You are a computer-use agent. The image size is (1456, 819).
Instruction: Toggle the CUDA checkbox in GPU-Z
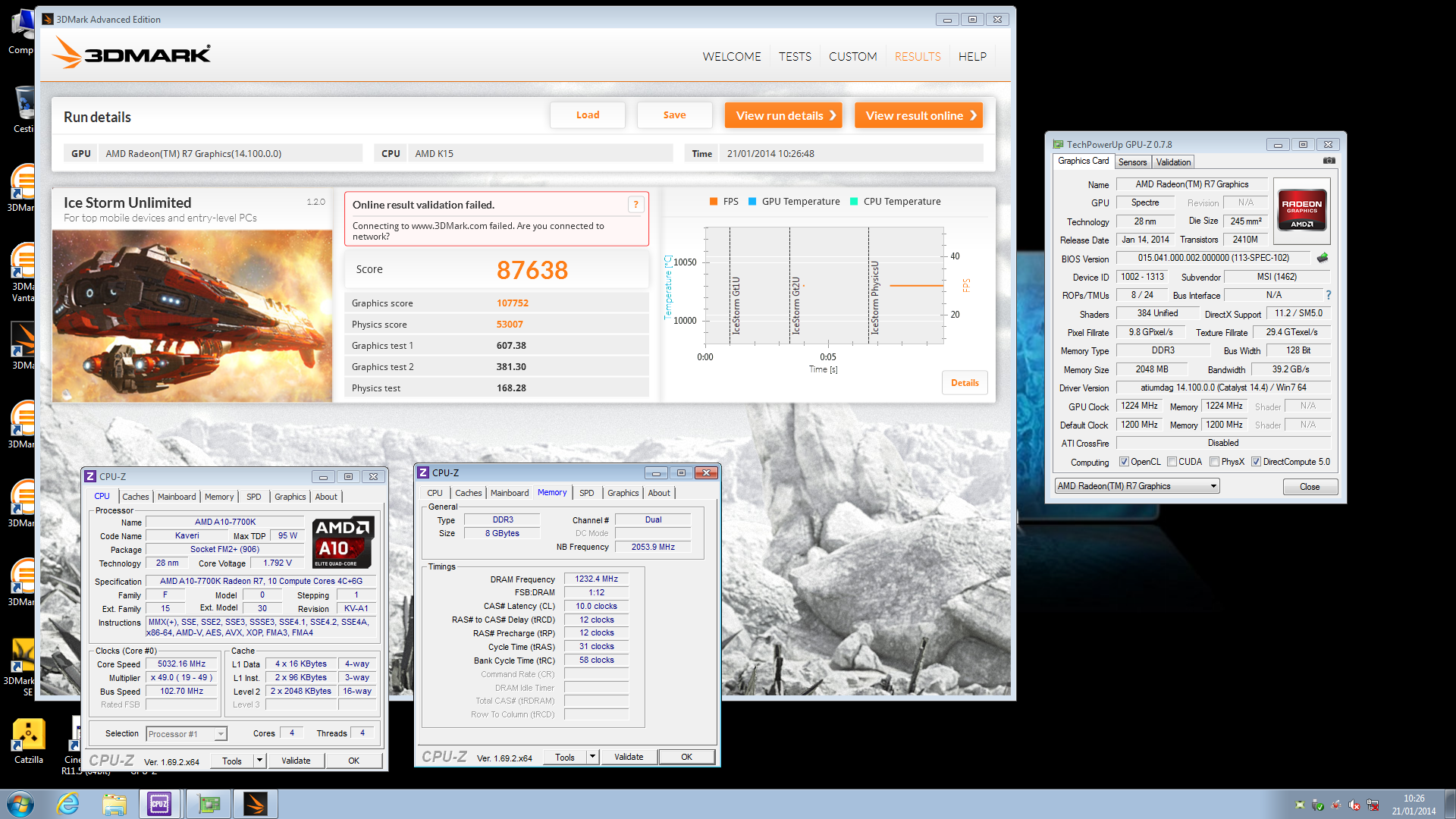tap(1172, 462)
